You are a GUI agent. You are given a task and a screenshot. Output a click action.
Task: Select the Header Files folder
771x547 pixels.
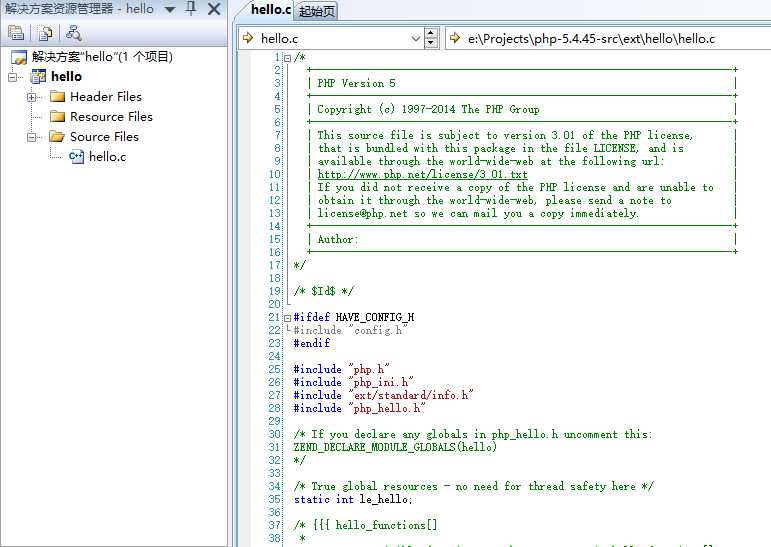(106, 96)
